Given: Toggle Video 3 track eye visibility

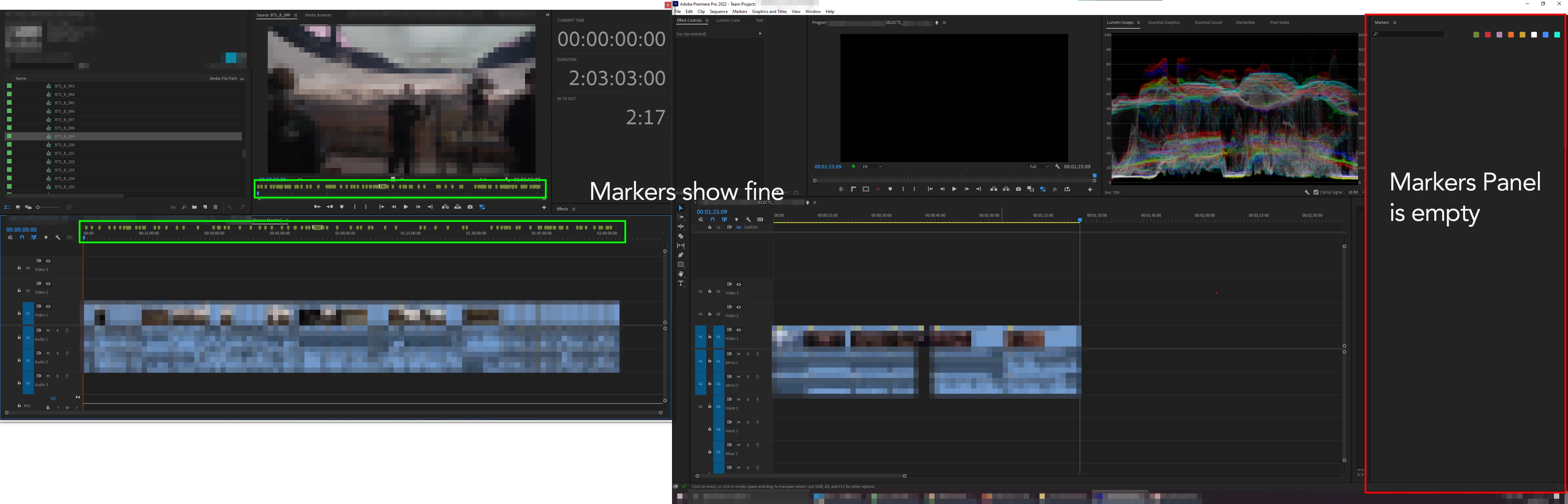Looking at the screenshot, I should (x=739, y=284).
